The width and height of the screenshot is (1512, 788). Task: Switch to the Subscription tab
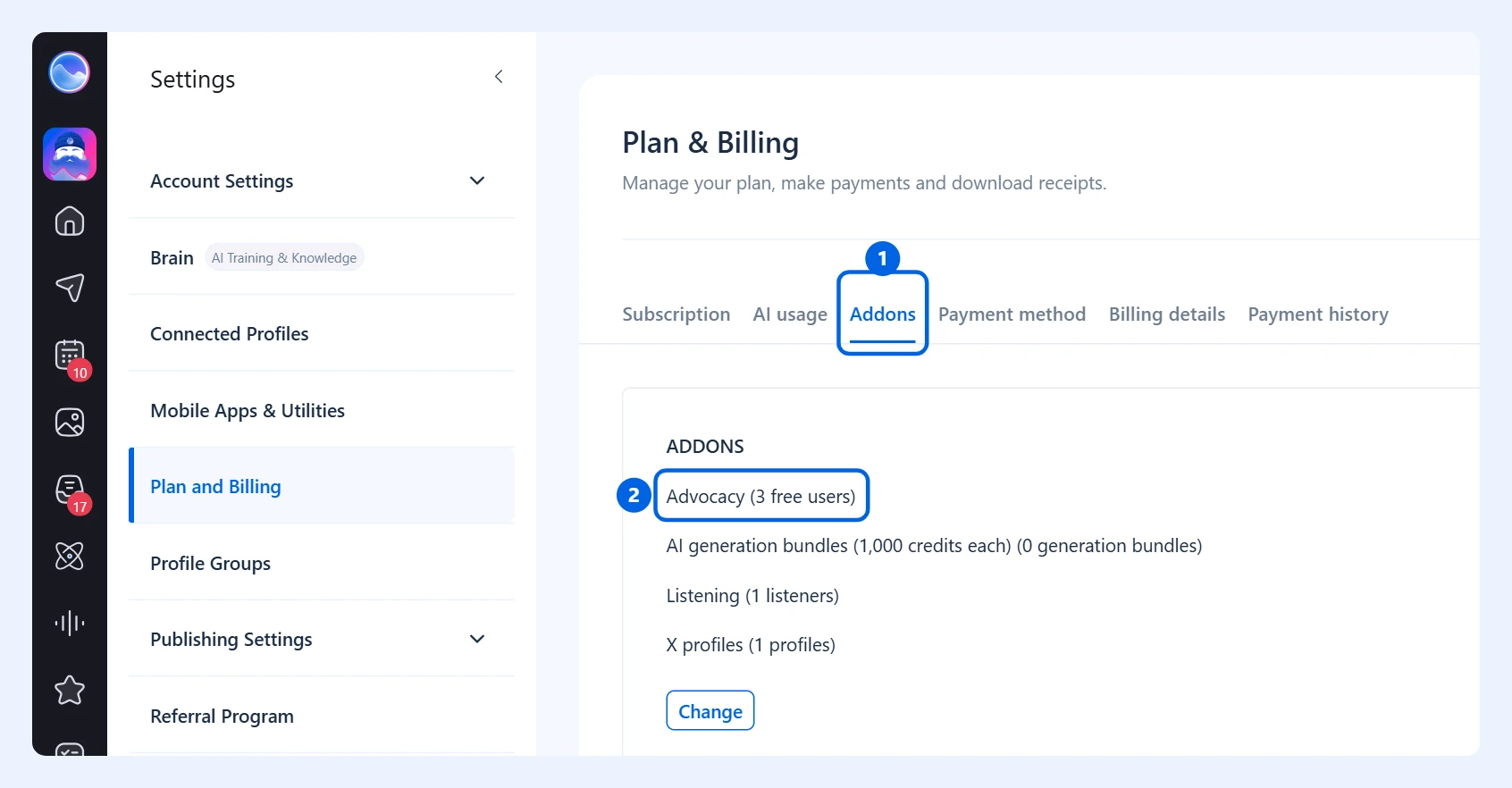click(x=676, y=314)
